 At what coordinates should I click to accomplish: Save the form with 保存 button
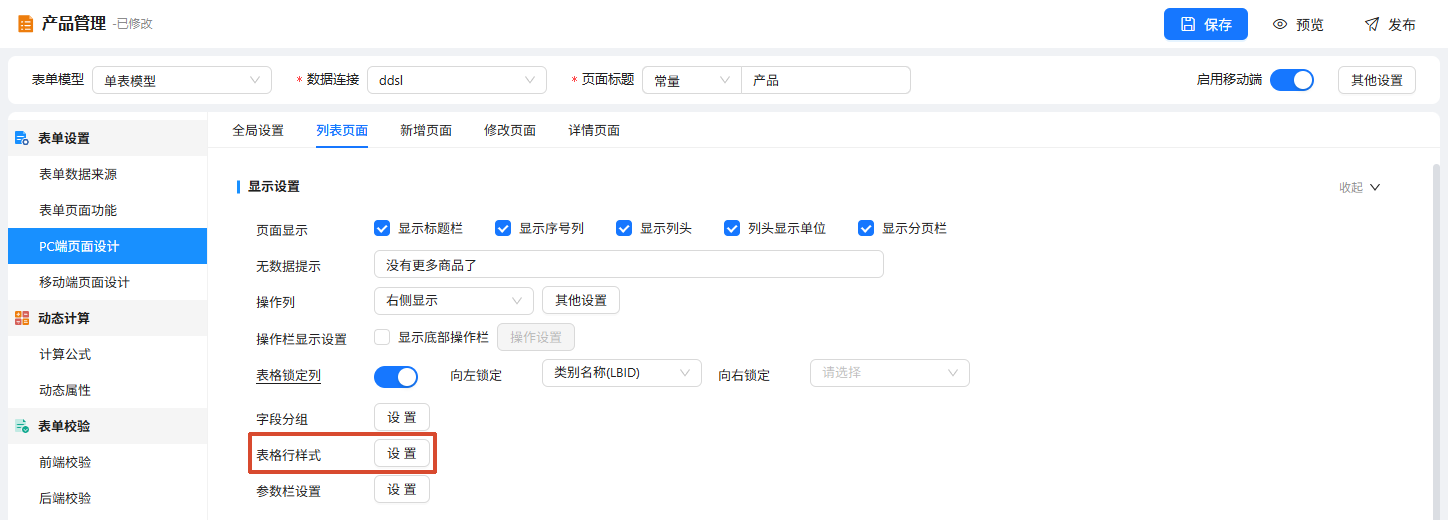[1206, 24]
